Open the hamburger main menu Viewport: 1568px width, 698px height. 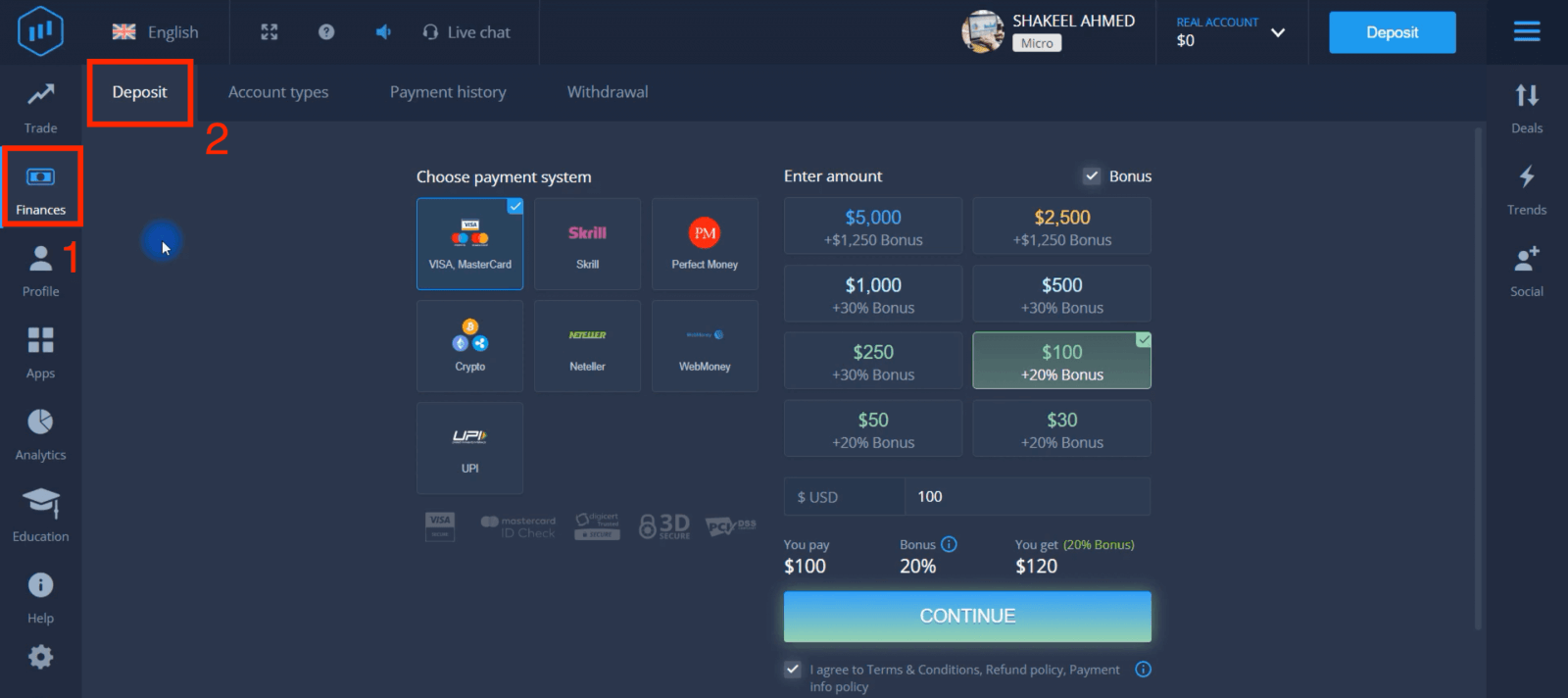point(1526,32)
